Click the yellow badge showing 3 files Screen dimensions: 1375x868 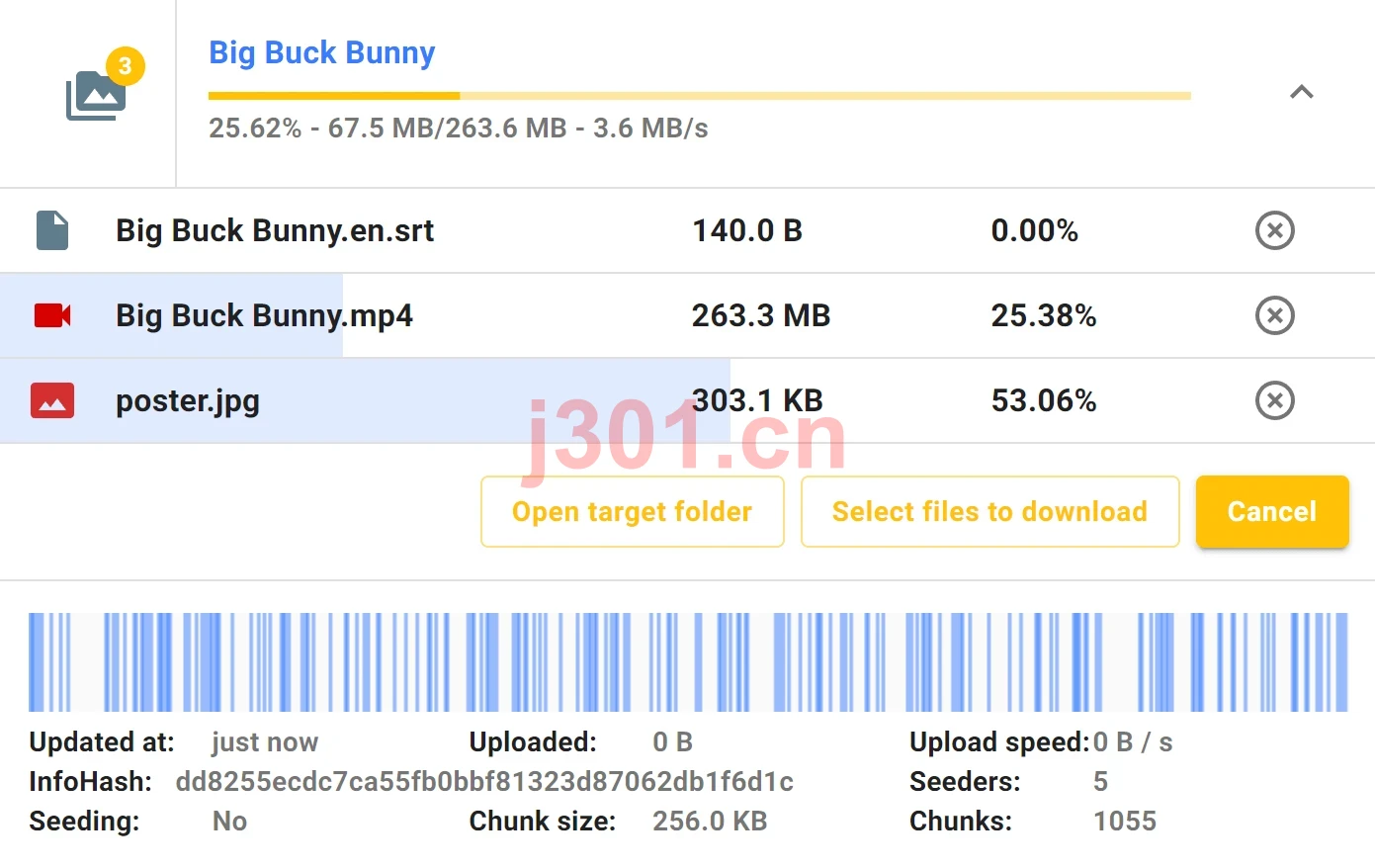click(125, 66)
